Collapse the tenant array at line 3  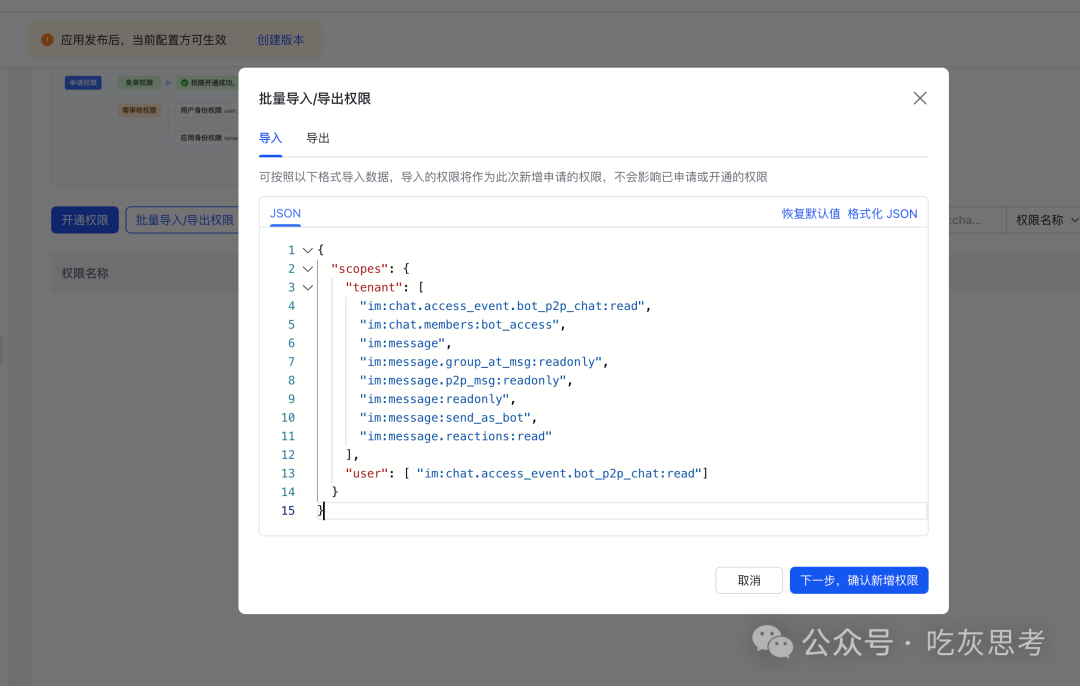click(308, 287)
